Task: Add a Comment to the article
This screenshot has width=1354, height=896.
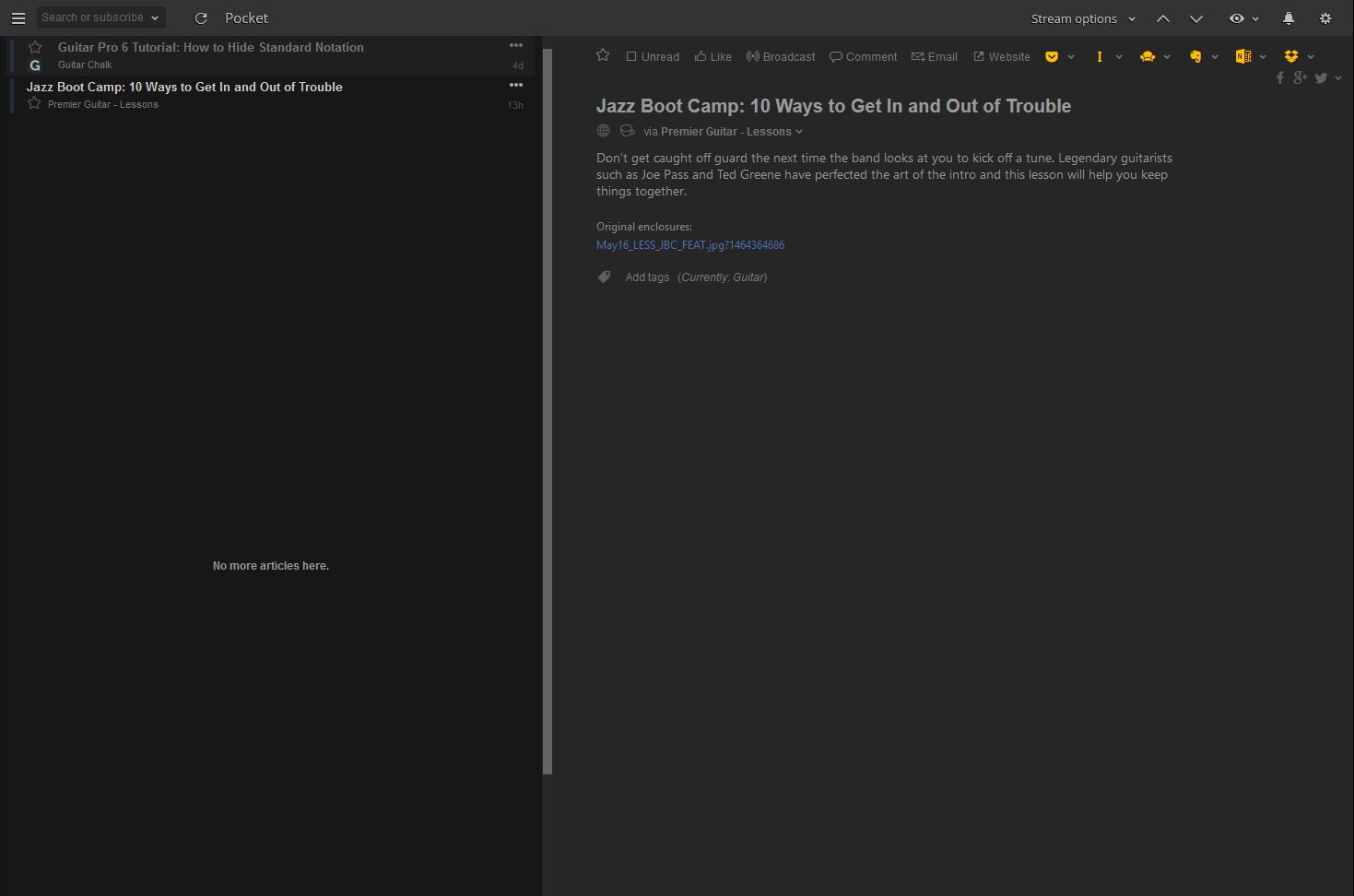Action: pos(863,56)
